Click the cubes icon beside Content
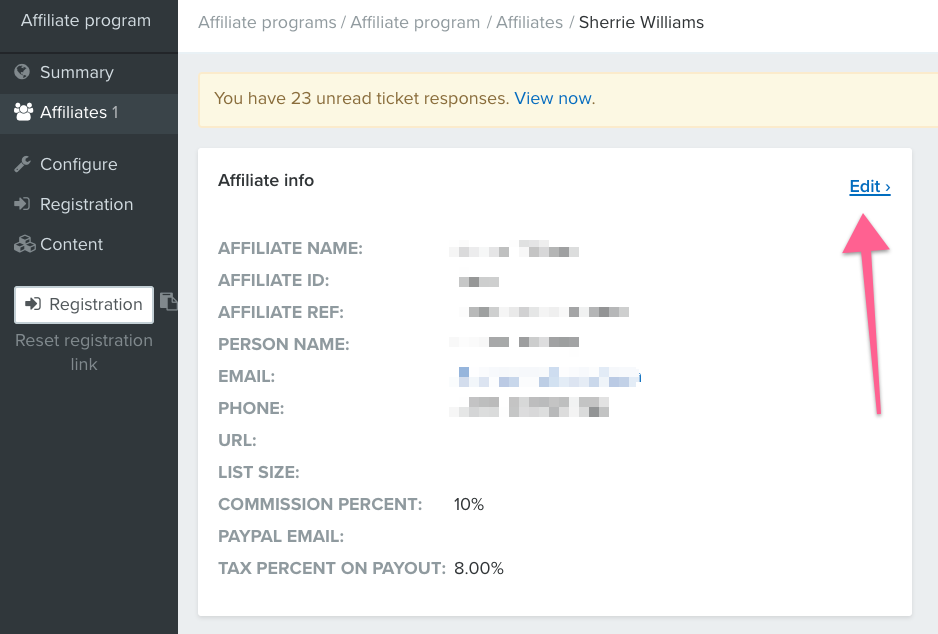 pos(23,244)
